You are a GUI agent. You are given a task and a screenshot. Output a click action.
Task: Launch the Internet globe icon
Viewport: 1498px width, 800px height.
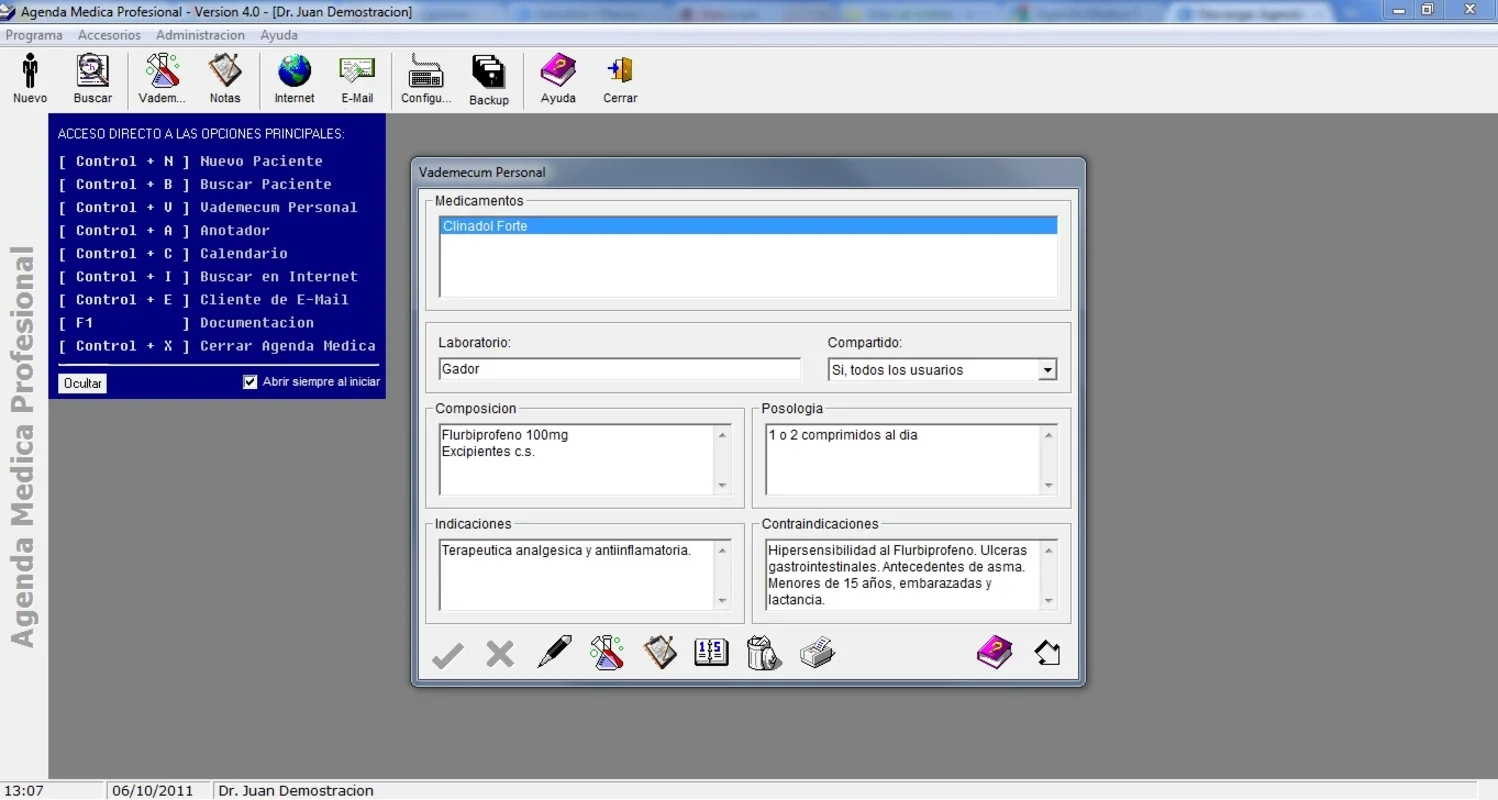click(294, 79)
